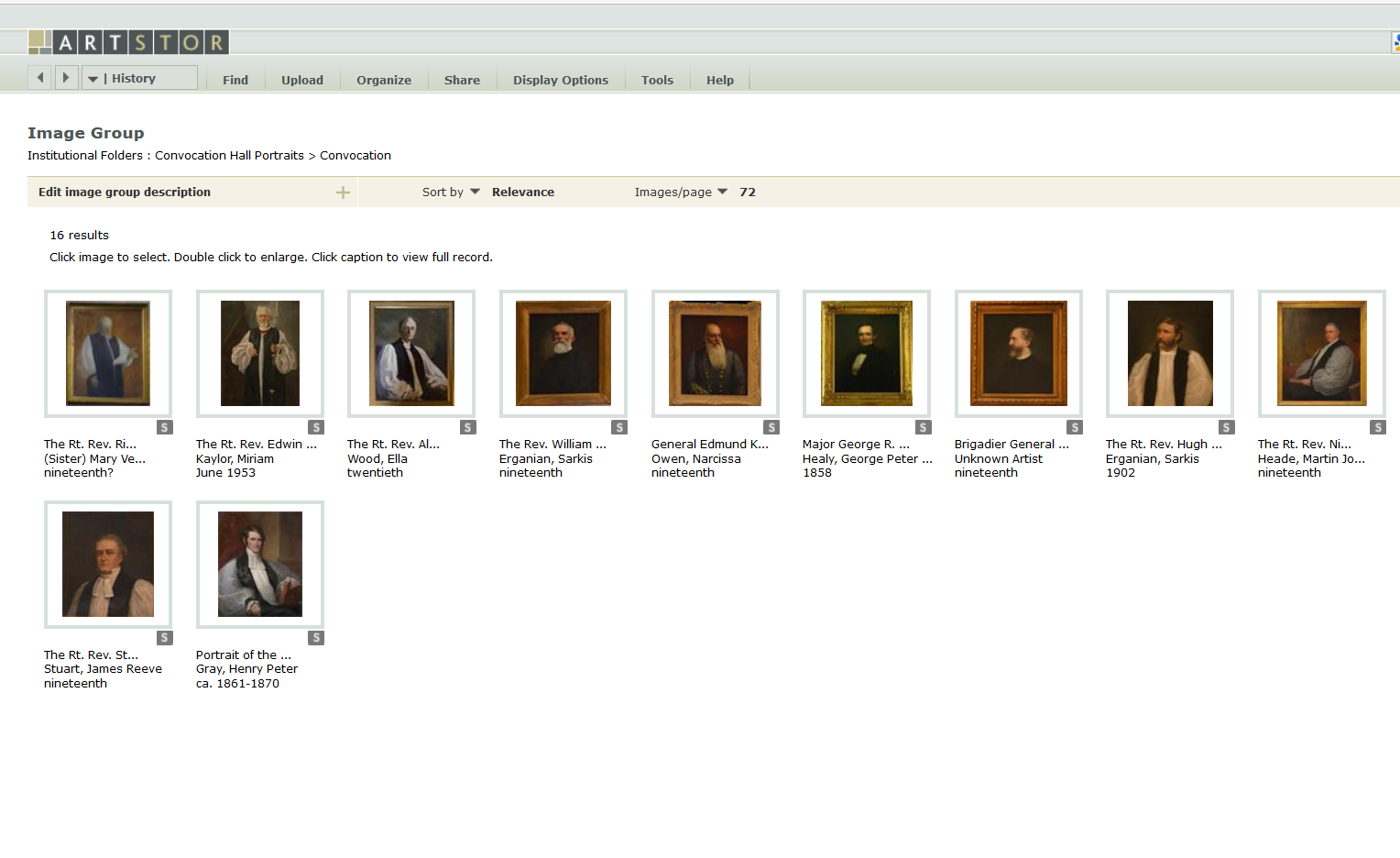
Task: Open caption The Rt. Rev. St... record
Action: (x=91, y=654)
